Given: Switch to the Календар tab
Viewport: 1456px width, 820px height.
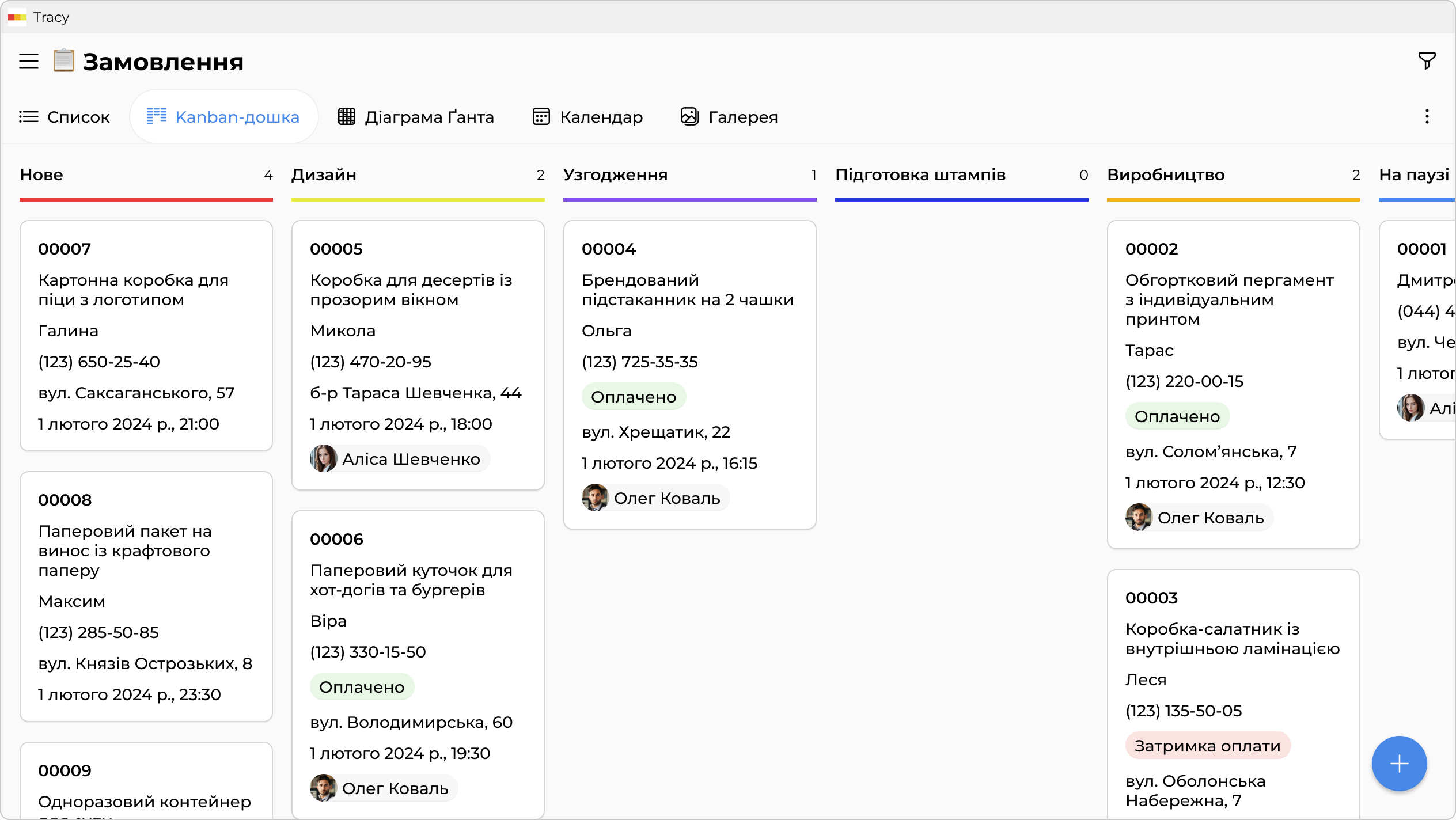Looking at the screenshot, I should click(x=587, y=117).
